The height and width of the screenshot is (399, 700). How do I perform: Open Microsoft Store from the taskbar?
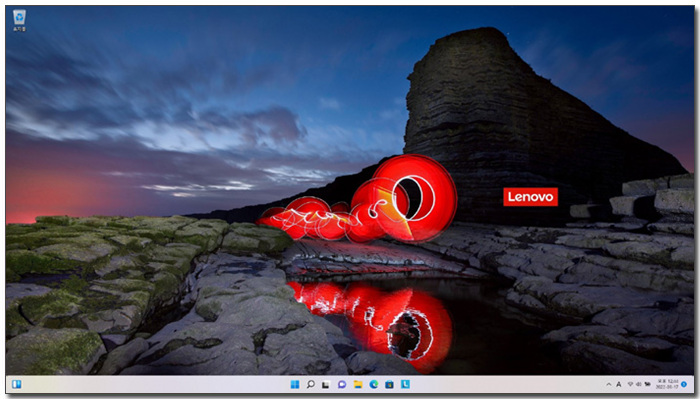point(389,384)
